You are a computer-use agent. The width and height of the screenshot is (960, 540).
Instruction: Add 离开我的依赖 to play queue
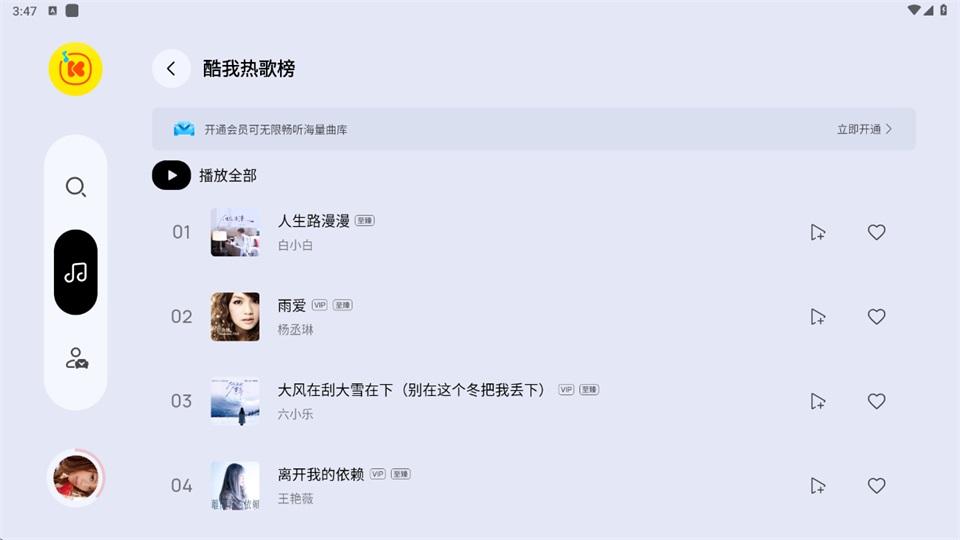818,486
